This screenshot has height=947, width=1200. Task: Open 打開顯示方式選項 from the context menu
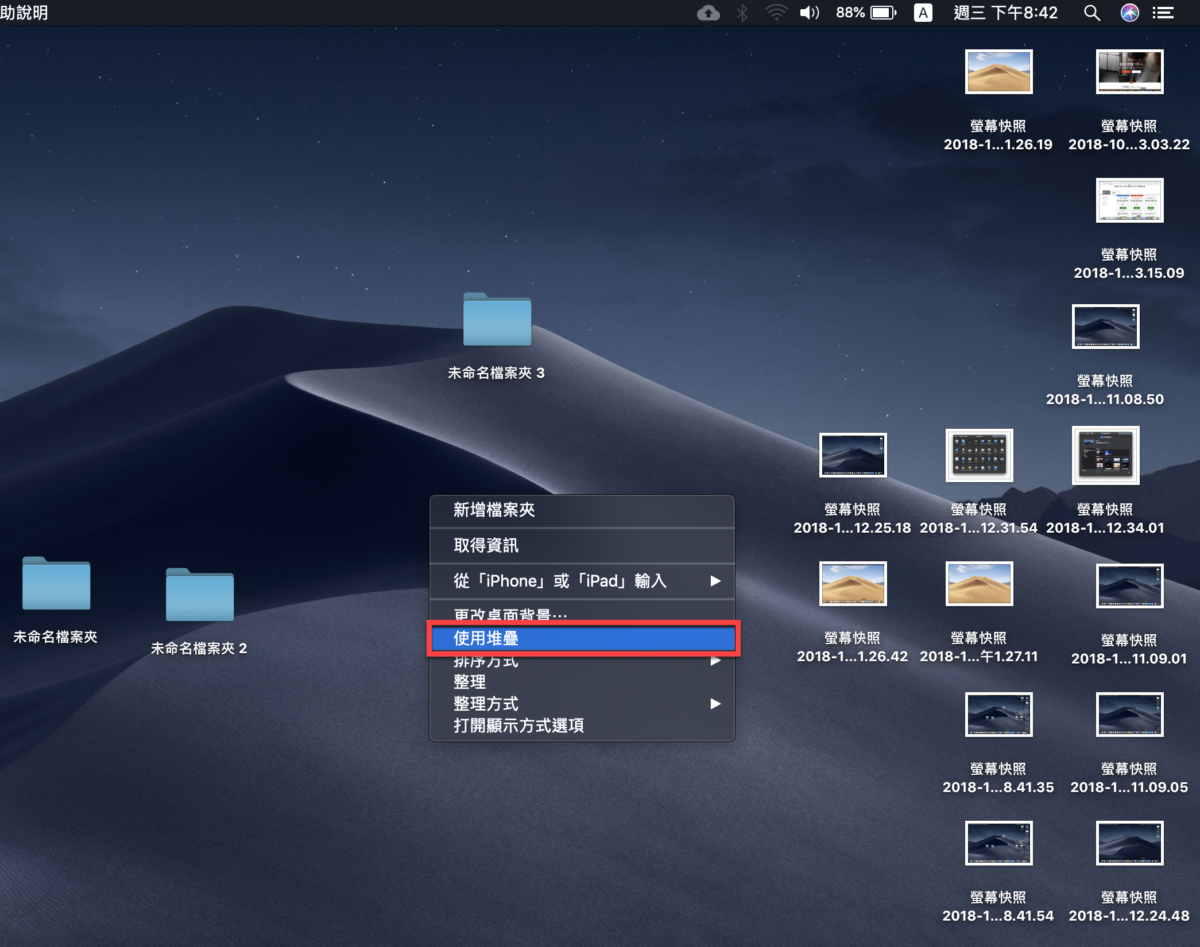[582, 726]
